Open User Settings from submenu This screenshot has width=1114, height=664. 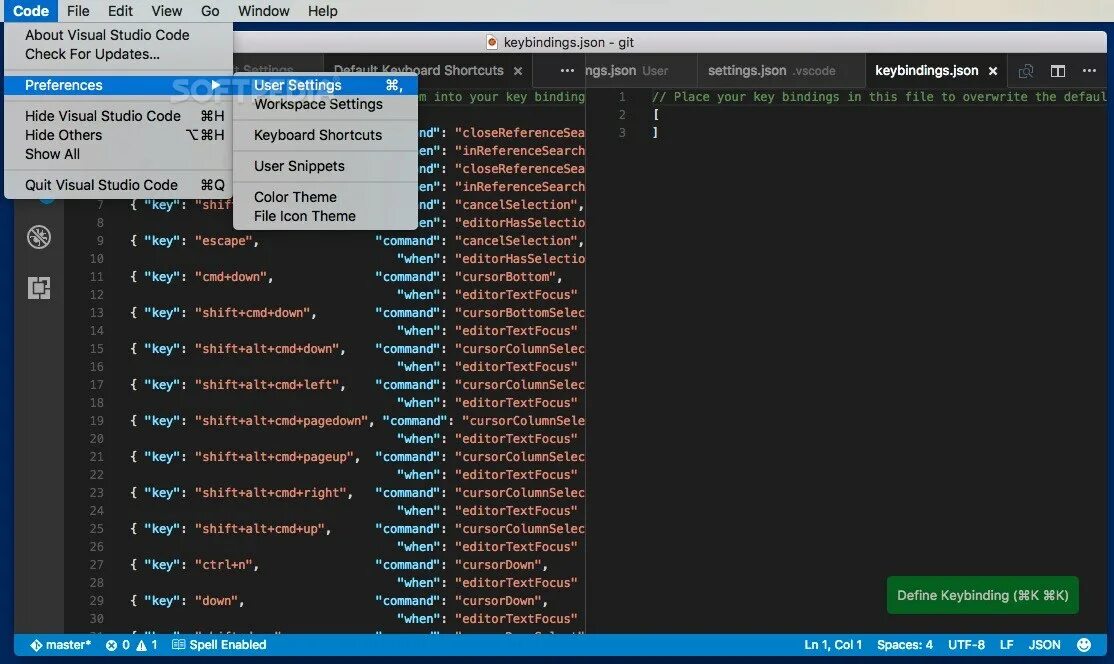(325, 85)
